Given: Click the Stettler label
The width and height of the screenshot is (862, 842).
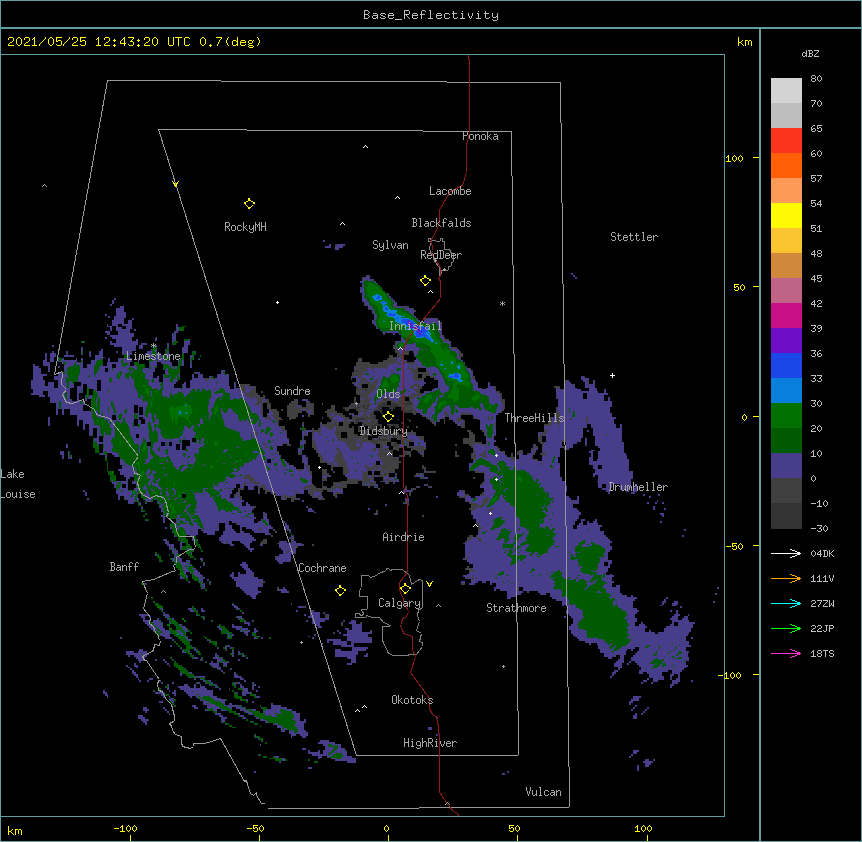Looking at the screenshot, I should click(x=634, y=237).
